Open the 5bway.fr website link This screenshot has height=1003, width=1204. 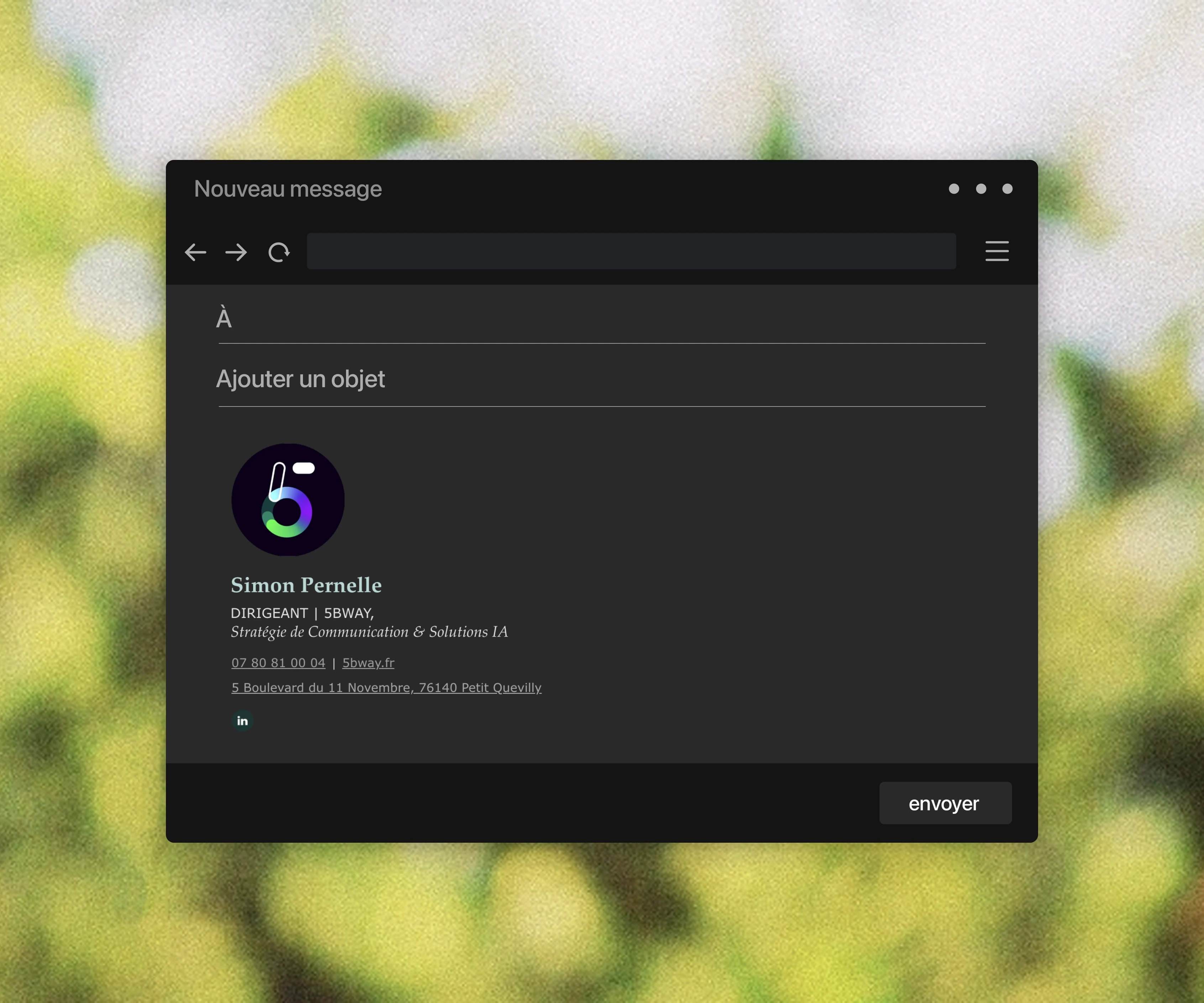click(368, 663)
